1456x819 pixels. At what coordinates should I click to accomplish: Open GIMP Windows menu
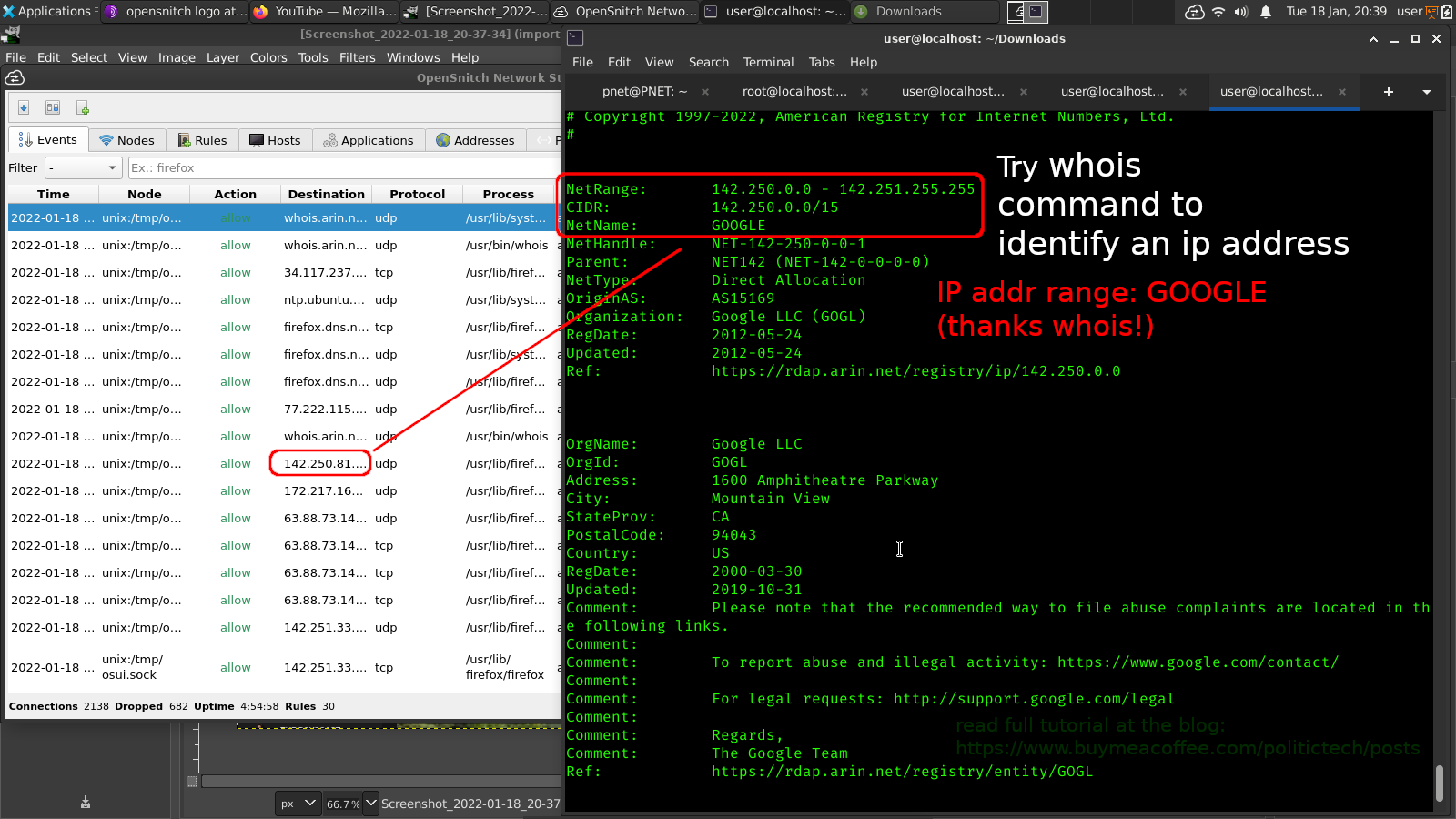click(413, 57)
